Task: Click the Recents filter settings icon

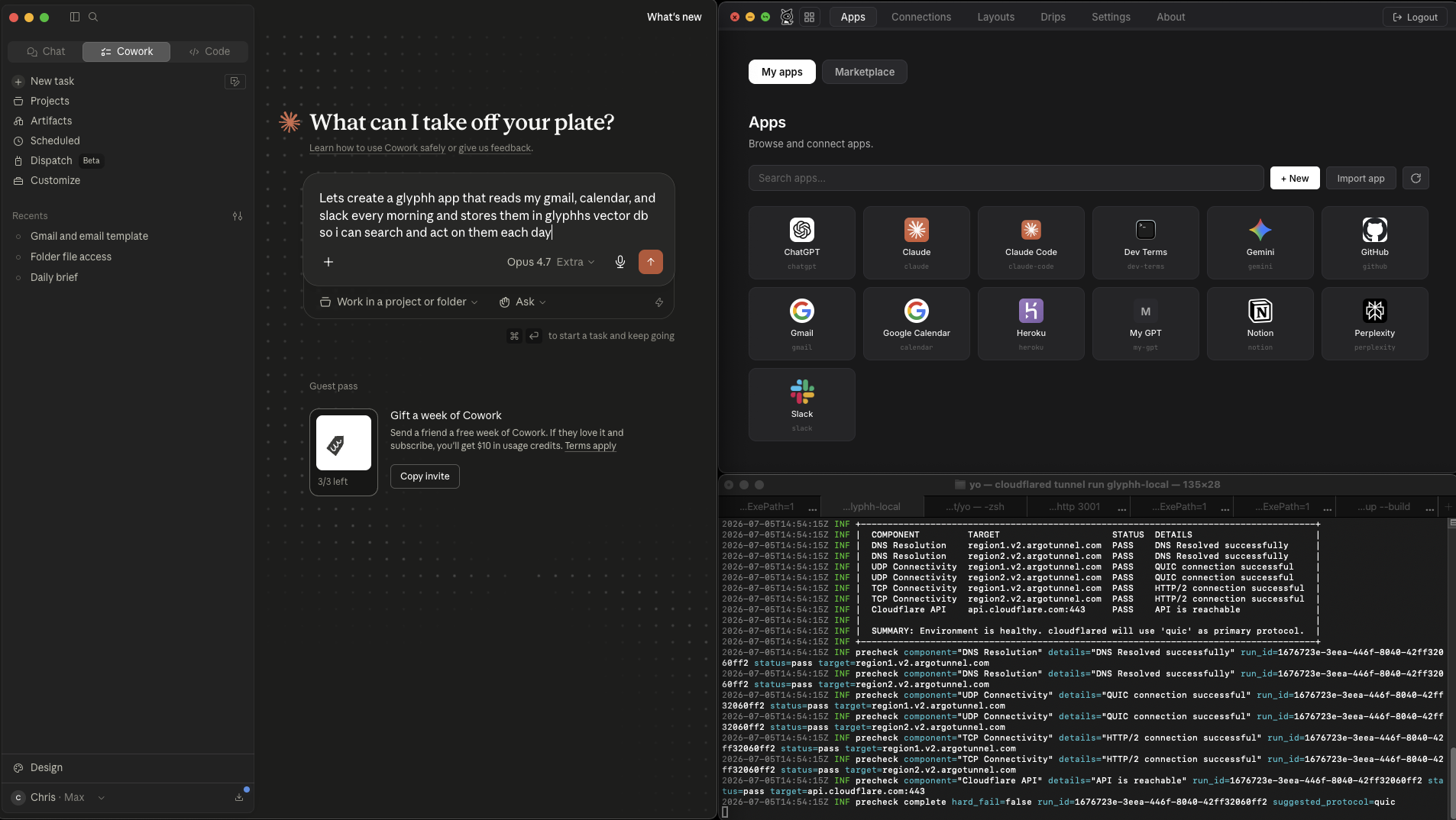Action: (238, 216)
